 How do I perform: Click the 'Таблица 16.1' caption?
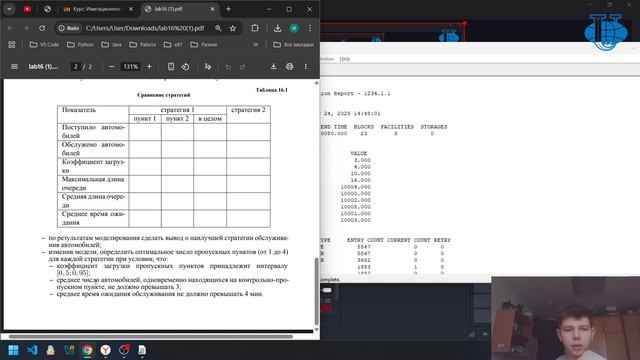coord(272,90)
